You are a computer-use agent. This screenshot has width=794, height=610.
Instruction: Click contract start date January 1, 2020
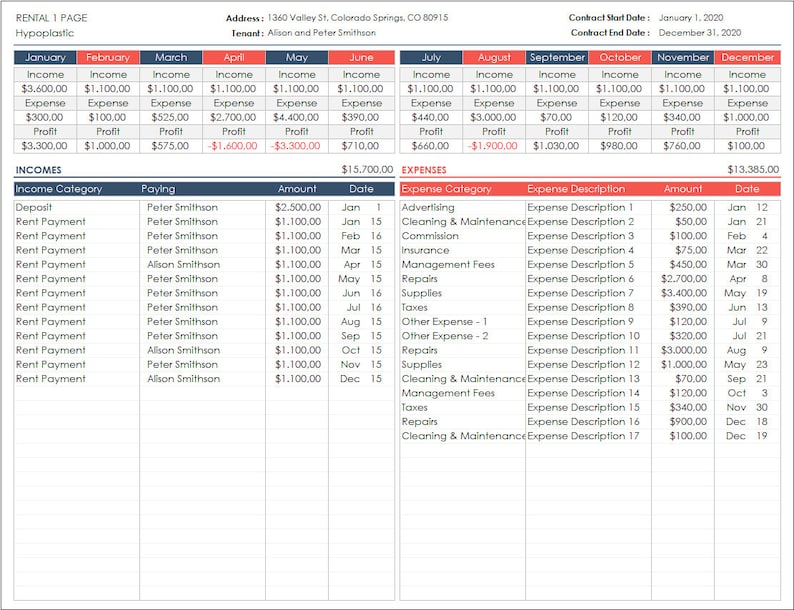tap(691, 18)
